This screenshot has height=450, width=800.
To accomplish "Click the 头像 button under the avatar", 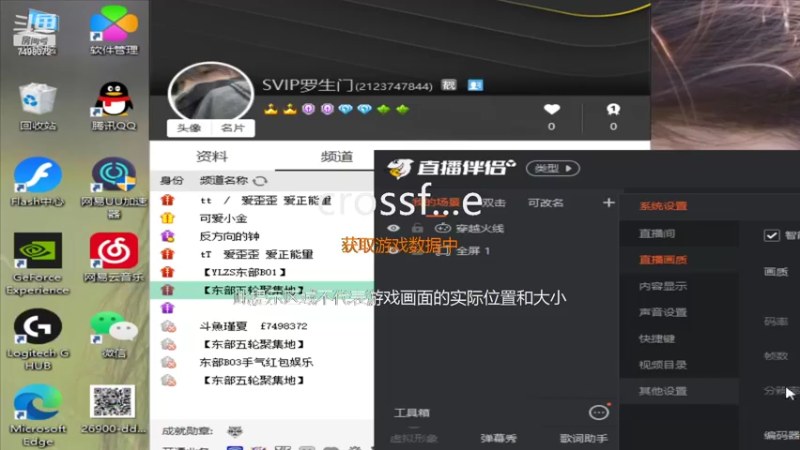I will (x=189, y=128).
